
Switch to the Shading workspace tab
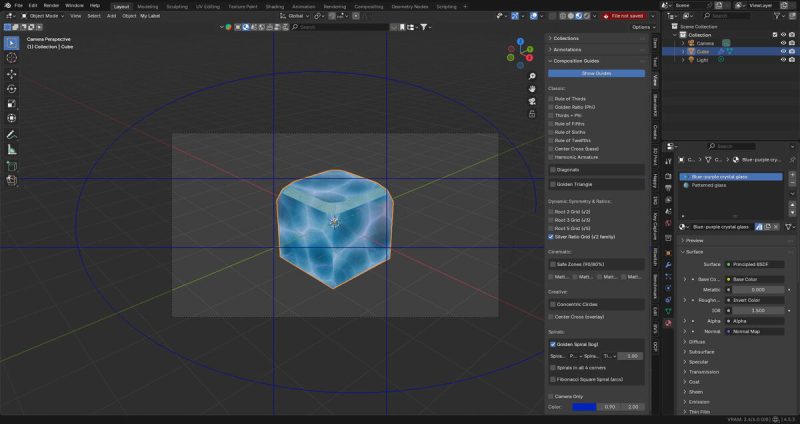274,5
